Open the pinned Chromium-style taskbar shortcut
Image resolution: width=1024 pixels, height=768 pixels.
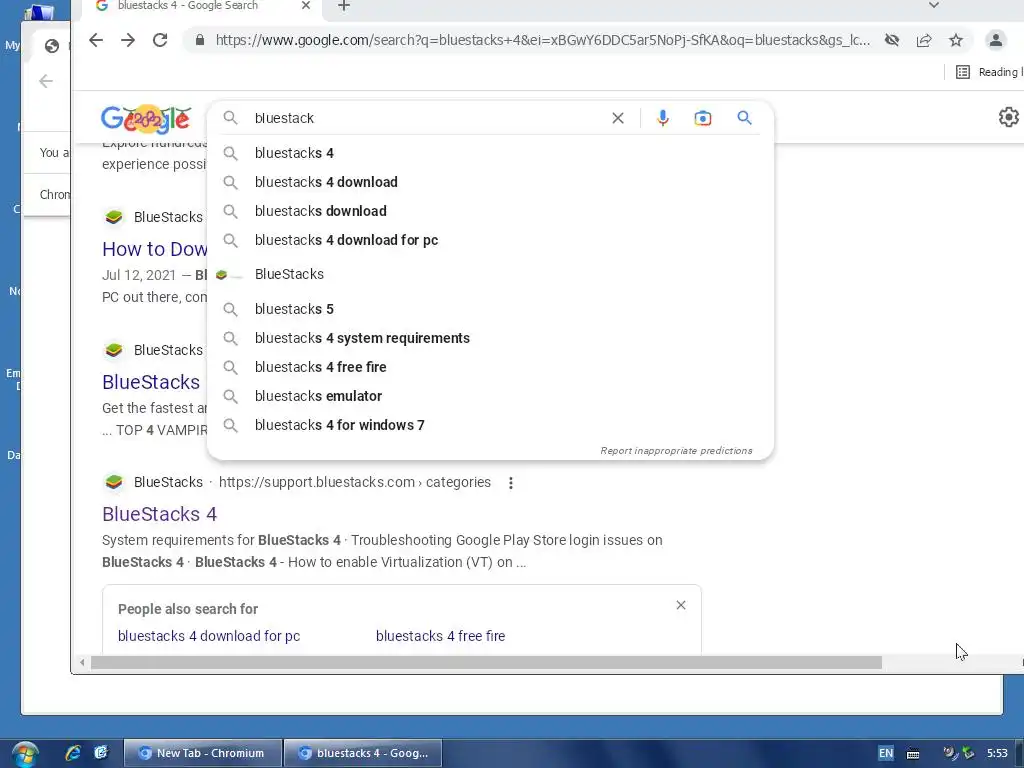point(101,753)
